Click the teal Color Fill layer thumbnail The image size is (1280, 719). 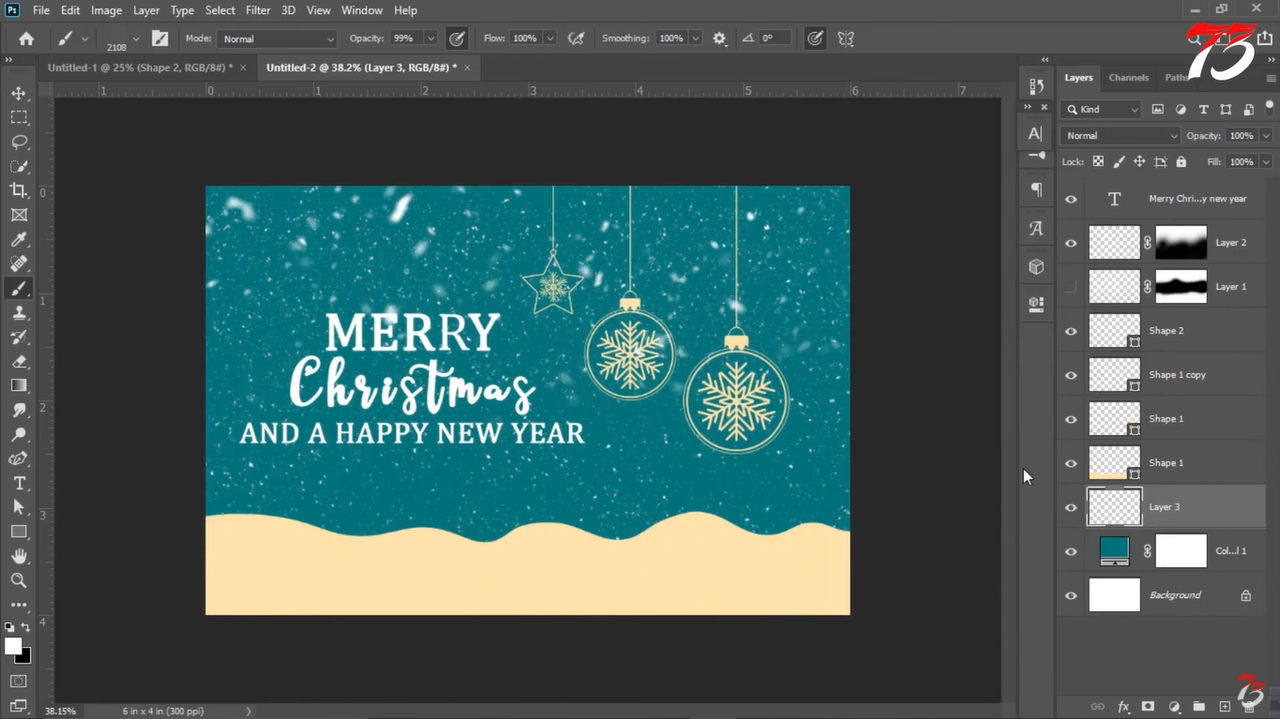1114,550
